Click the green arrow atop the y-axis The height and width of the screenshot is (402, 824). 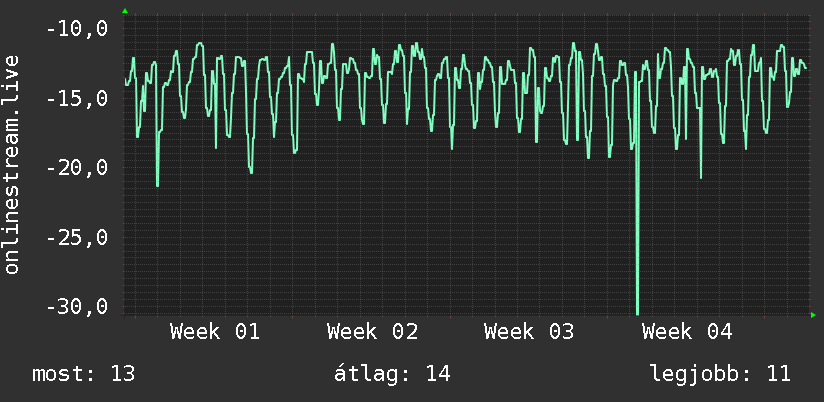pyautogui.click(x=125, y=11)
